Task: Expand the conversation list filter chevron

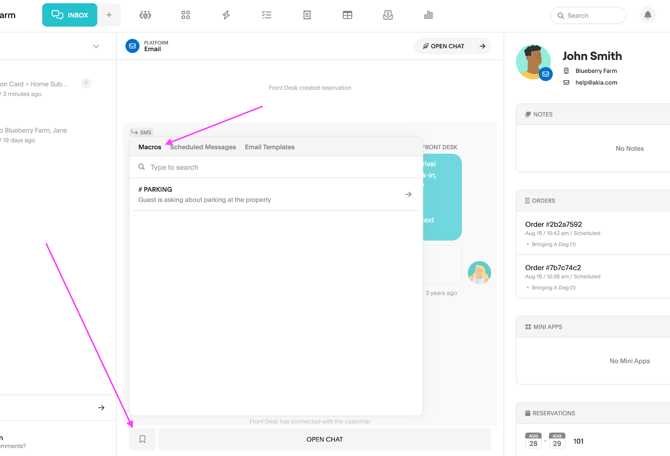Action: [x=96, y=46]
